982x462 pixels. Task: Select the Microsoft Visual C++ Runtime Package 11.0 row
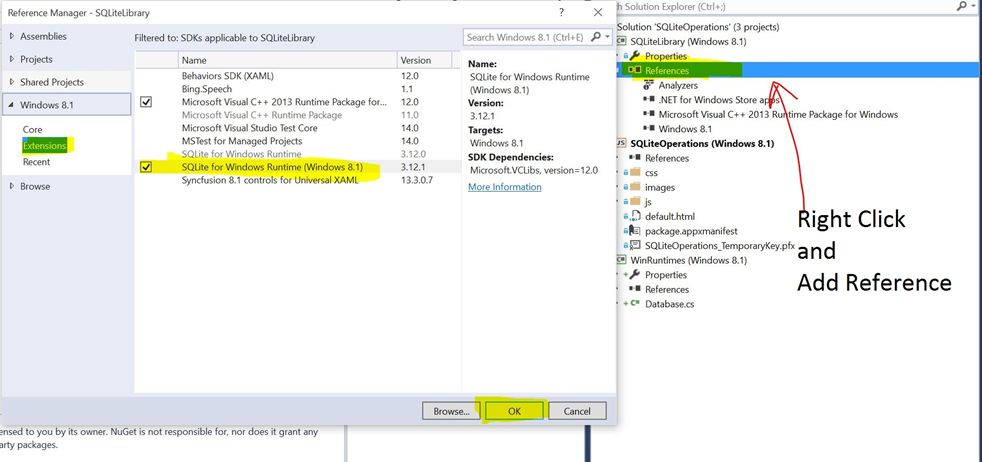(297, 115)
